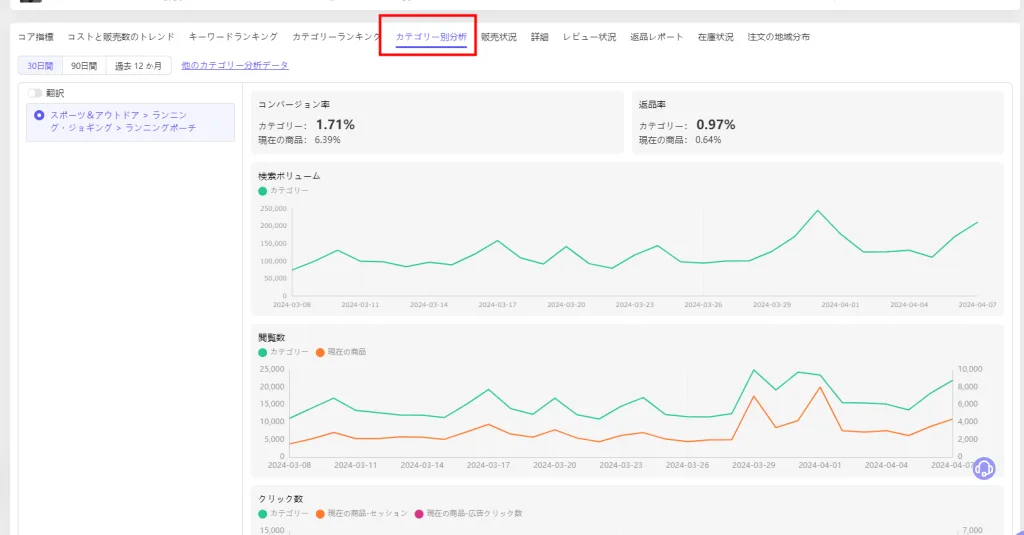Toggle カテゴリー legend in 検索ボリューム chart
This screenshot has height=535, width=1024.
click(283, 191)
